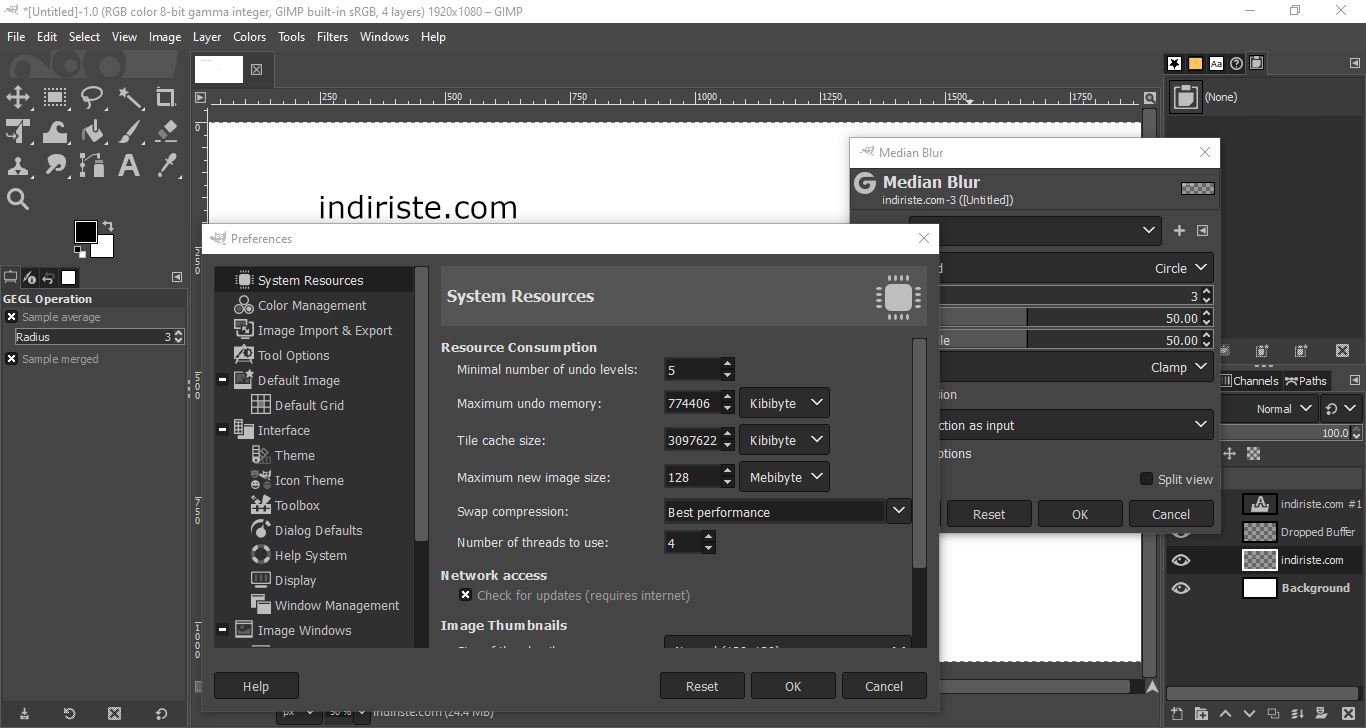
Task: Select the Warp Transform tool
Action: point(55,131)
